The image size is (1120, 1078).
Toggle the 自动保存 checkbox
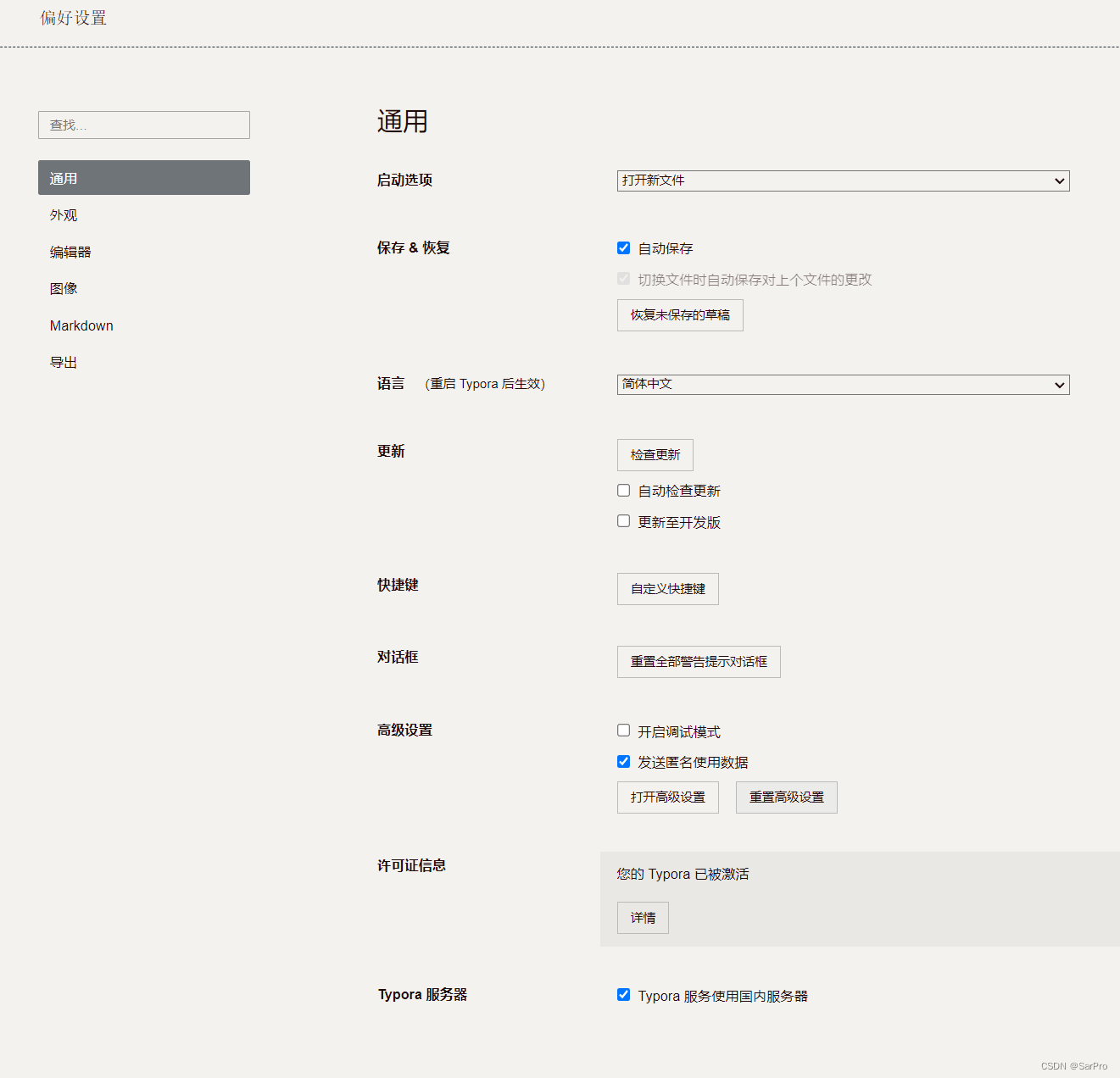click(624, 248)
